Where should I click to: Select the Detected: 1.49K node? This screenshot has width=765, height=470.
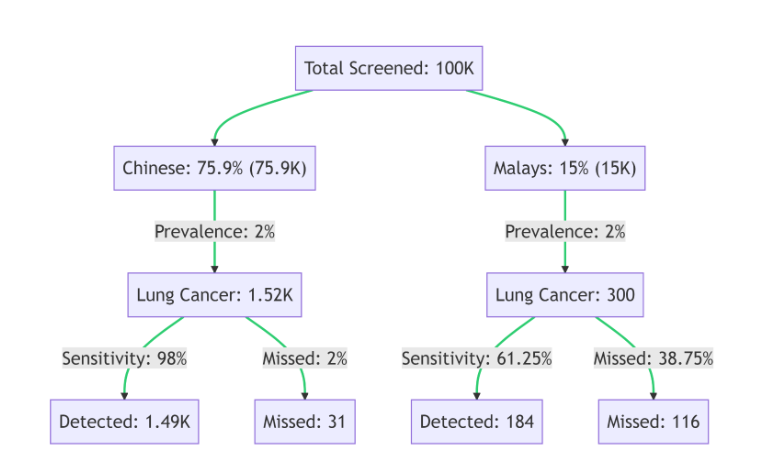125,422
